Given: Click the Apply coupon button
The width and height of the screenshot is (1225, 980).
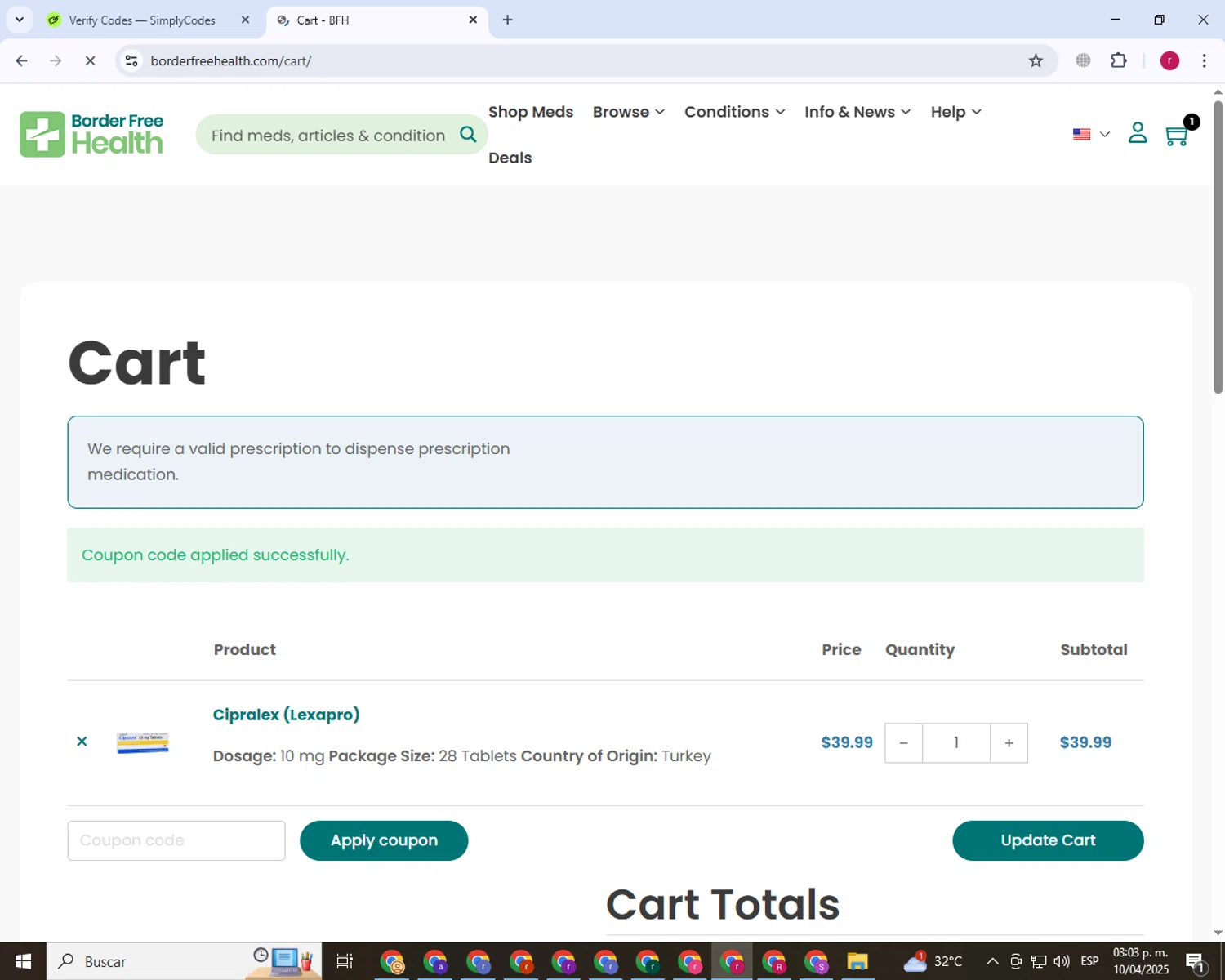Looking at the screenshot, I should 384,840.
